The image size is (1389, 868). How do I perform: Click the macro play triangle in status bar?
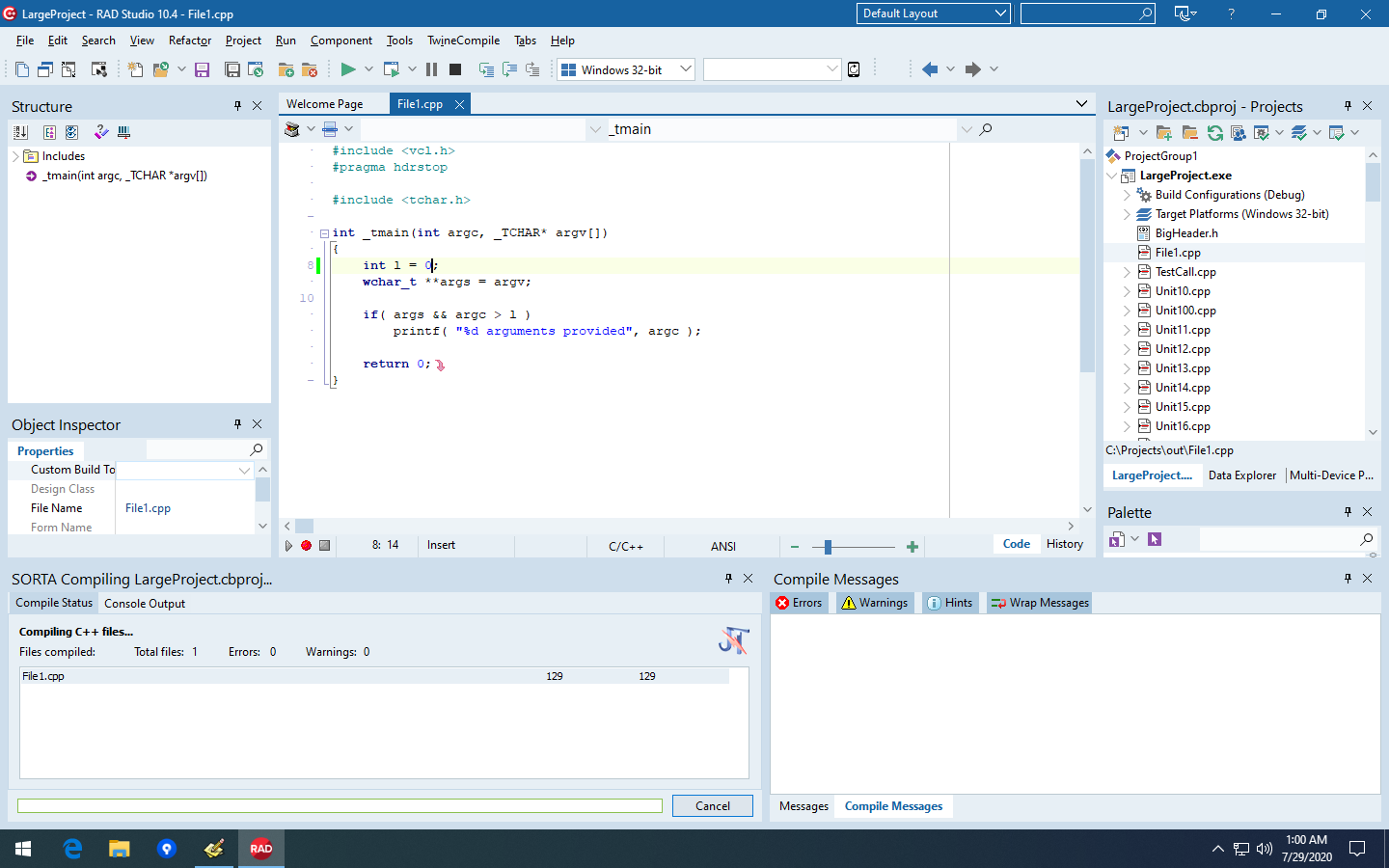coord(288,546)
